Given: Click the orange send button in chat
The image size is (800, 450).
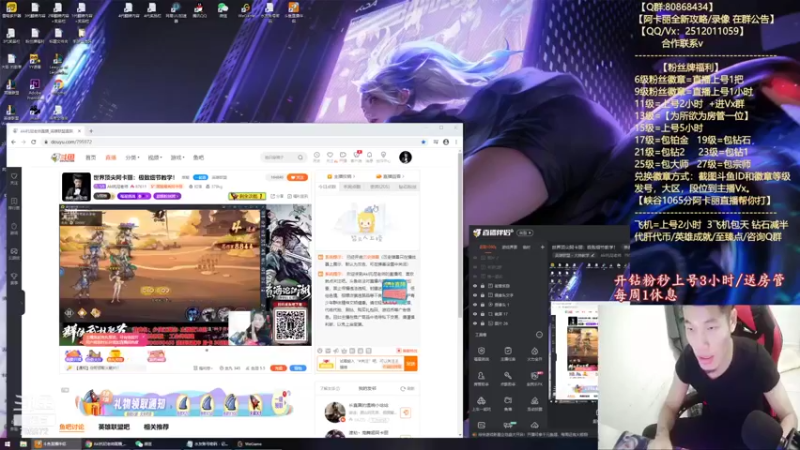Looking at the screenshot, I should pos(411,363).
